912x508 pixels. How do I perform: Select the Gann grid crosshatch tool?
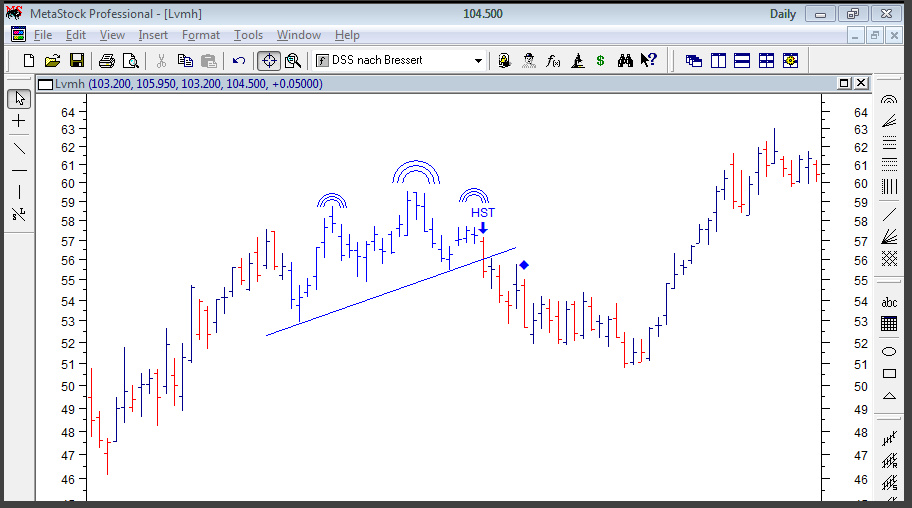point(889,258)
